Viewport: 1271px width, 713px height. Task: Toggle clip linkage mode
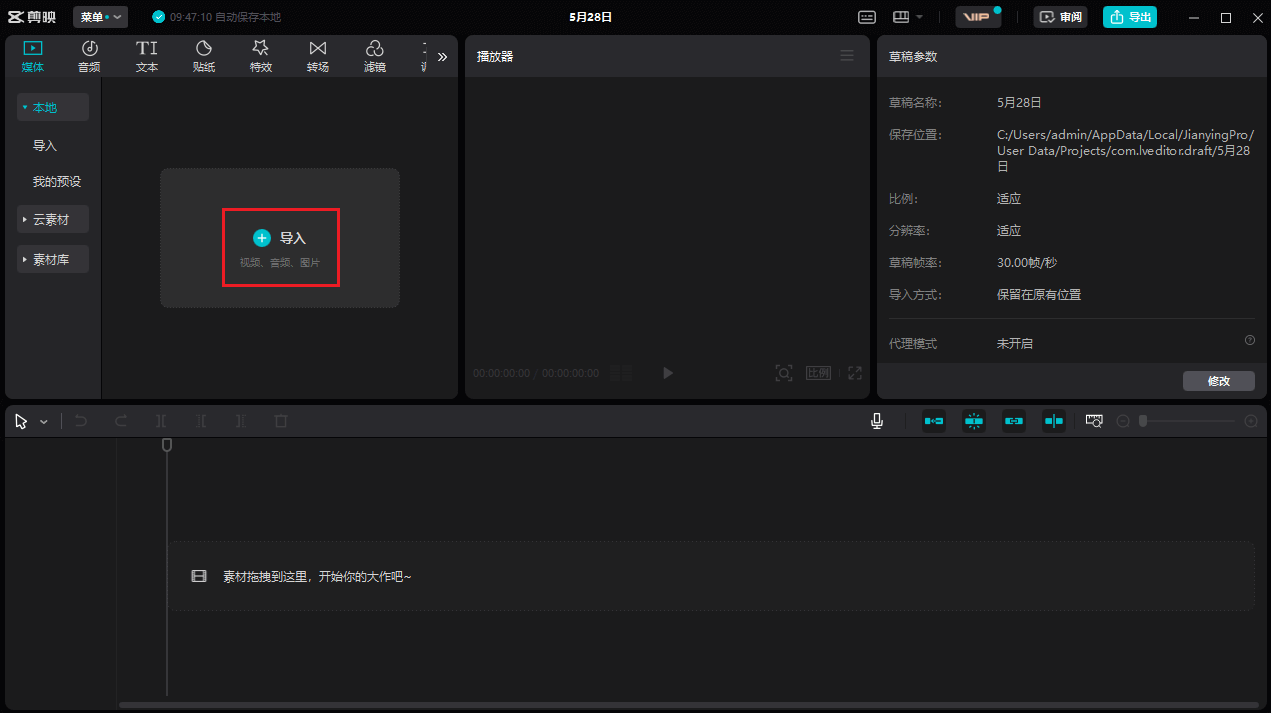1013,420
